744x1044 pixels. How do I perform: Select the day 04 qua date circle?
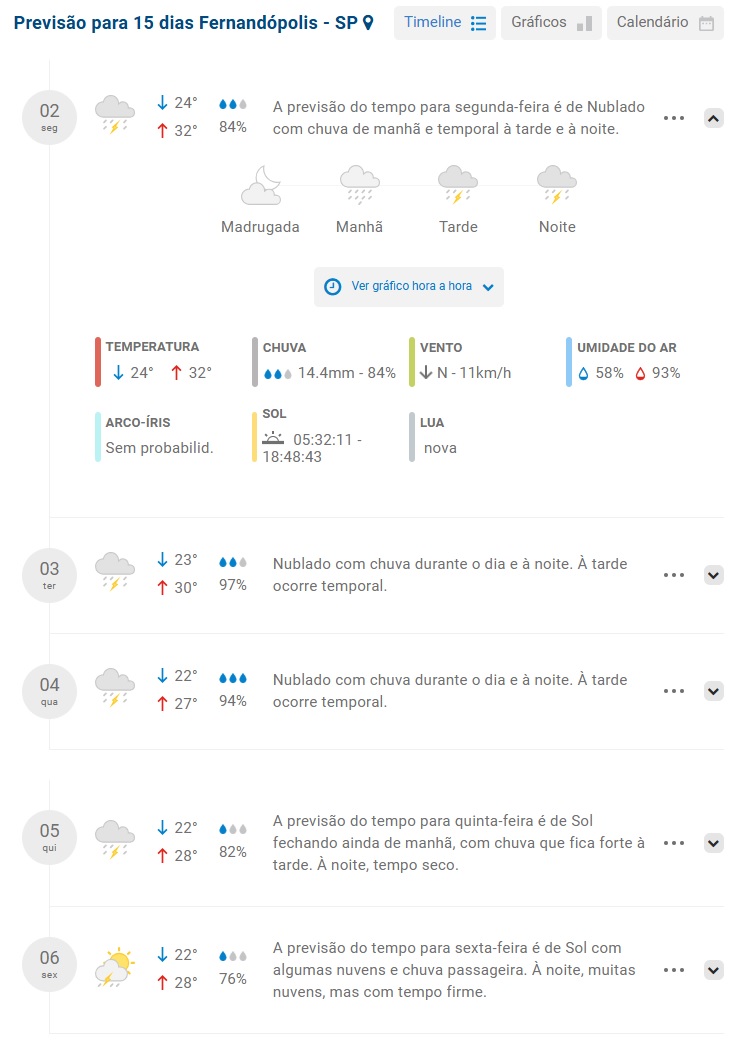coord(49,691)
